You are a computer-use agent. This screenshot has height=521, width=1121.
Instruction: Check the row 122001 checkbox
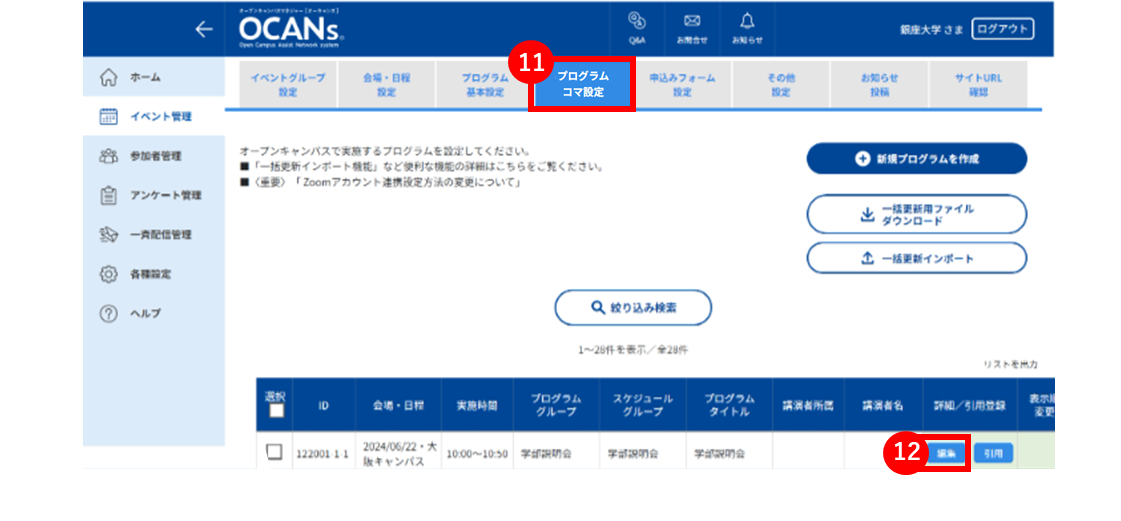click(275, 452)
